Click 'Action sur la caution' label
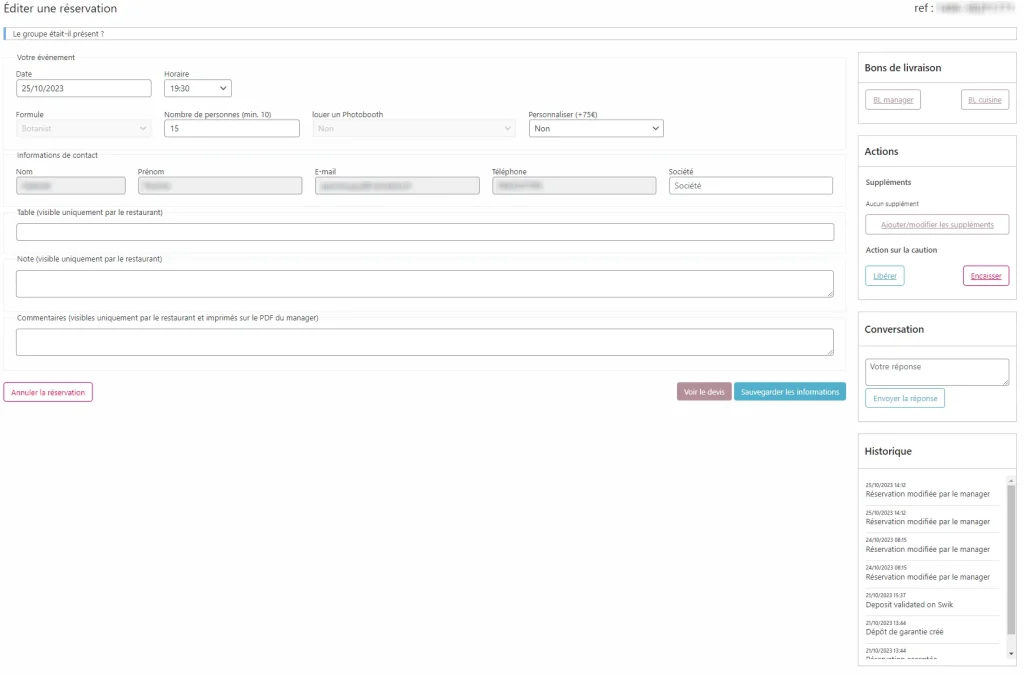Screen dimensions: 1024x675 click(x=901, y=250)
